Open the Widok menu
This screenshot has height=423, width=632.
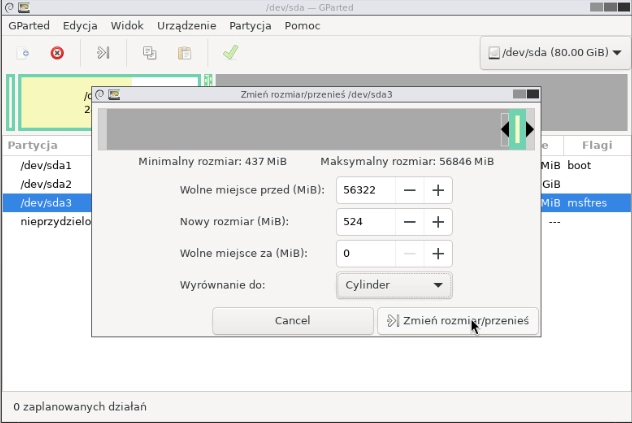pyautogui.click(x=127, y=25)
